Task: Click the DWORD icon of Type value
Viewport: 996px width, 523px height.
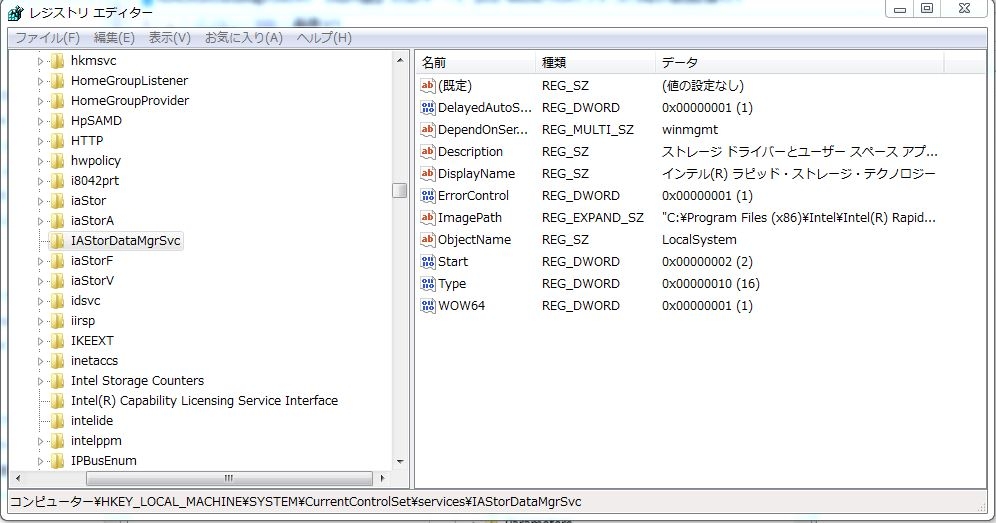Action: tap(427, 283)
